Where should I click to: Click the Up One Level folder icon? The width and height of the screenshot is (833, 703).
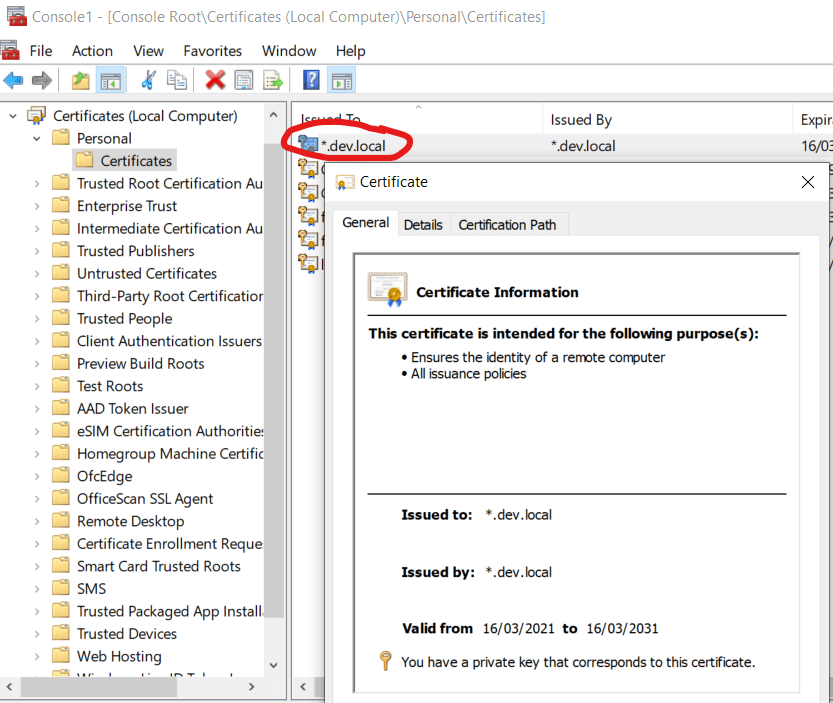[x=80, y=80]
